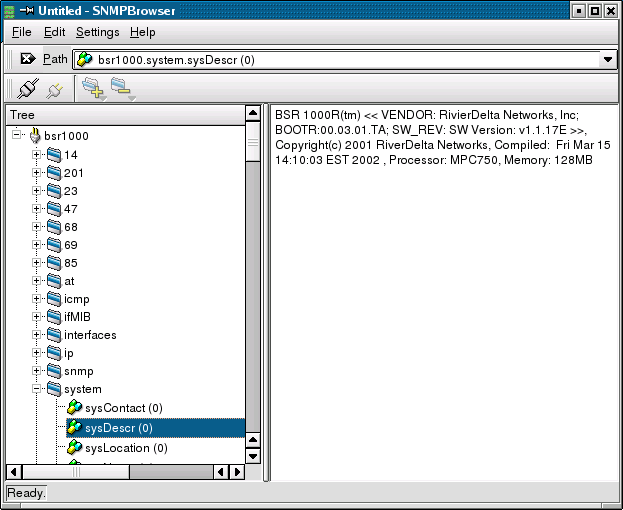Click the "bsr1000" root label
This screenshot has height=510, width=623.
pyautogui.click(x=66, y=136)
